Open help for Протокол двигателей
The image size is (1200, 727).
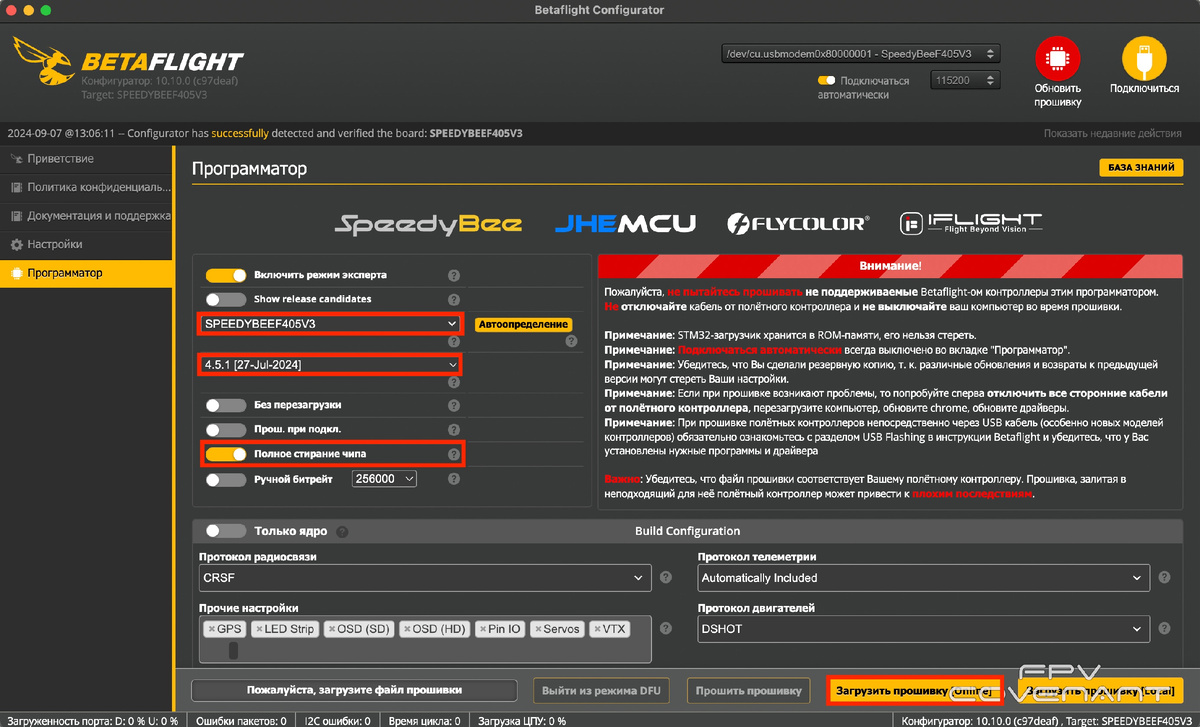tap(1163, 629)
